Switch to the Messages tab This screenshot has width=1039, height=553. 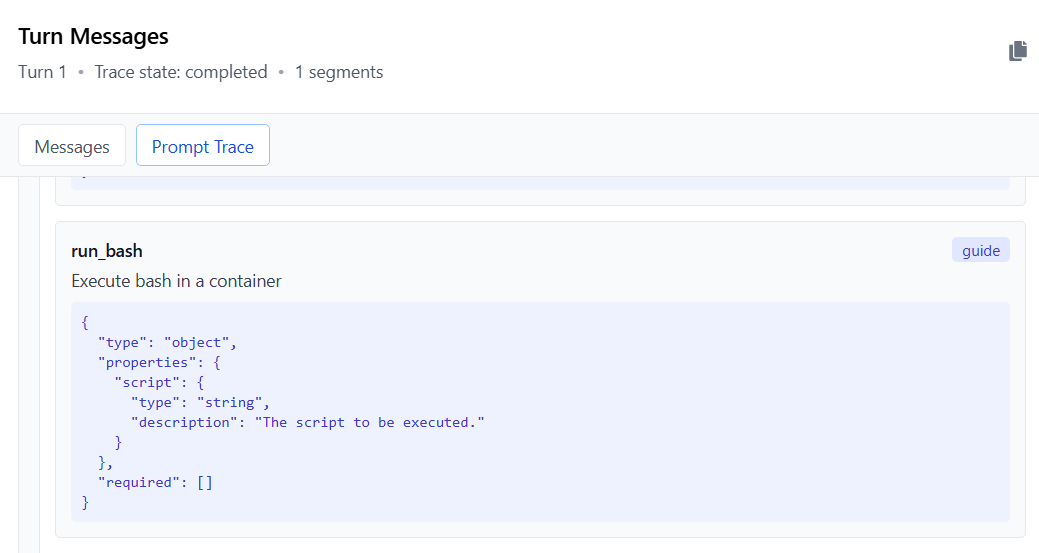point(72,146)
